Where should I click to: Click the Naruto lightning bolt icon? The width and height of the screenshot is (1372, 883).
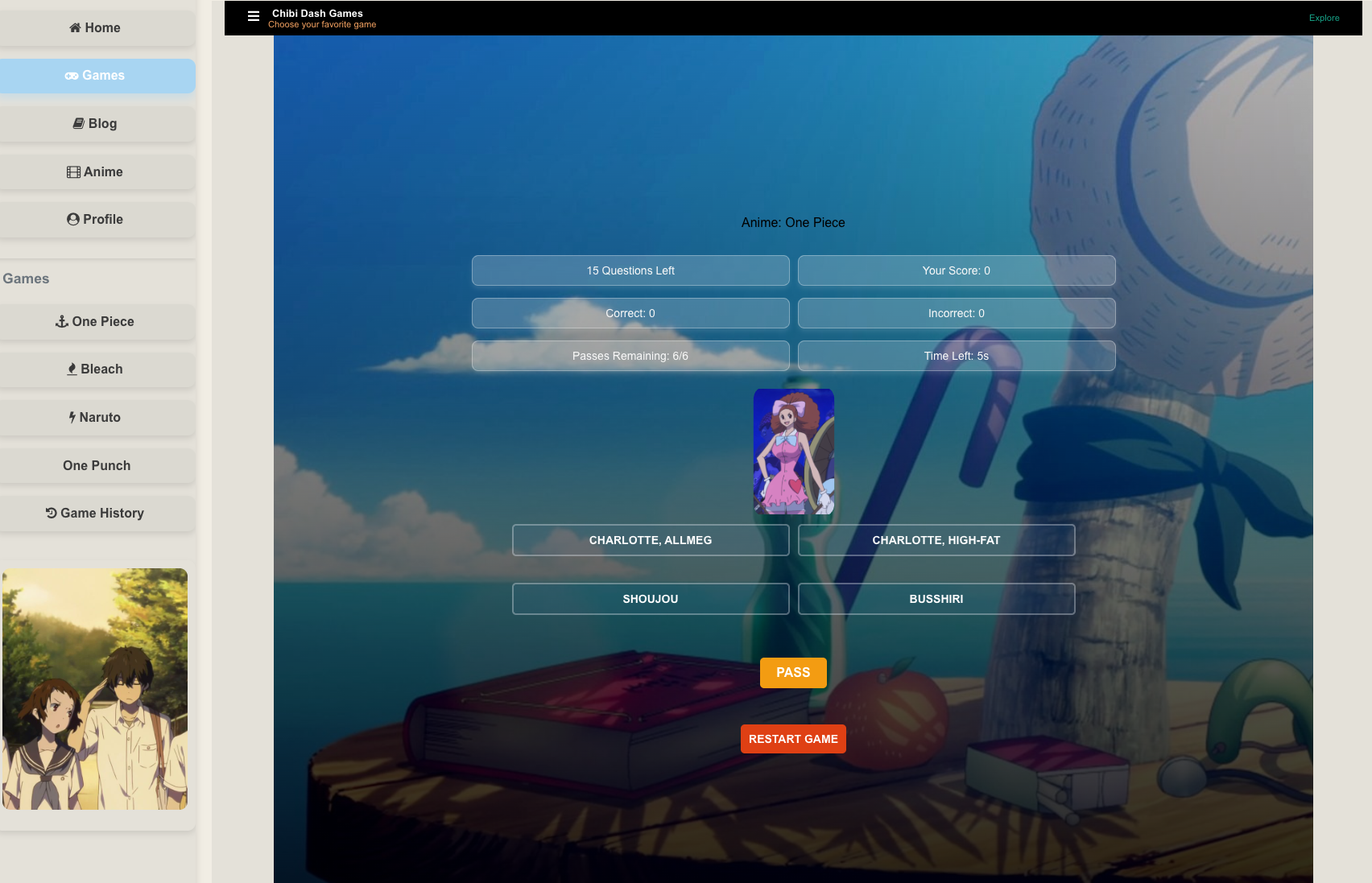click(72, 417)
